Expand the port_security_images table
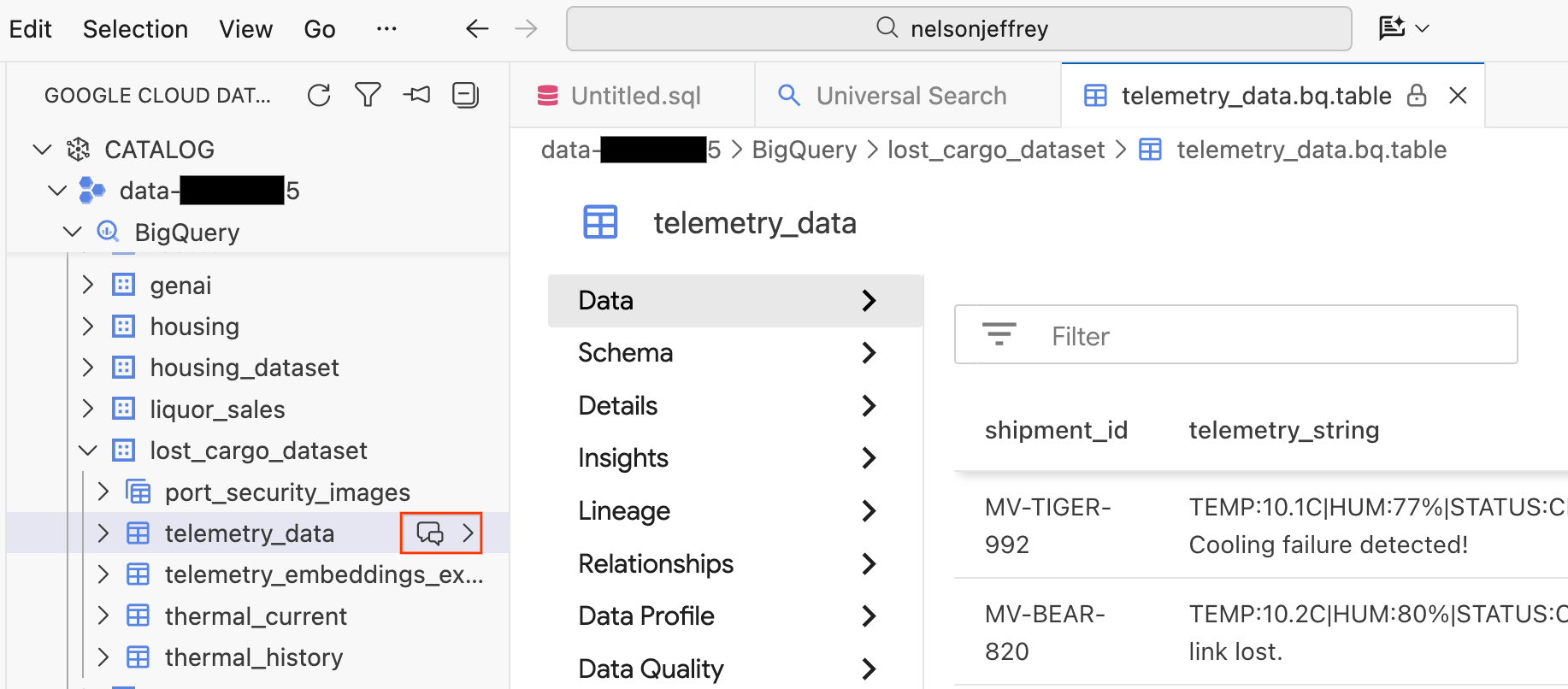 (103, 492)
